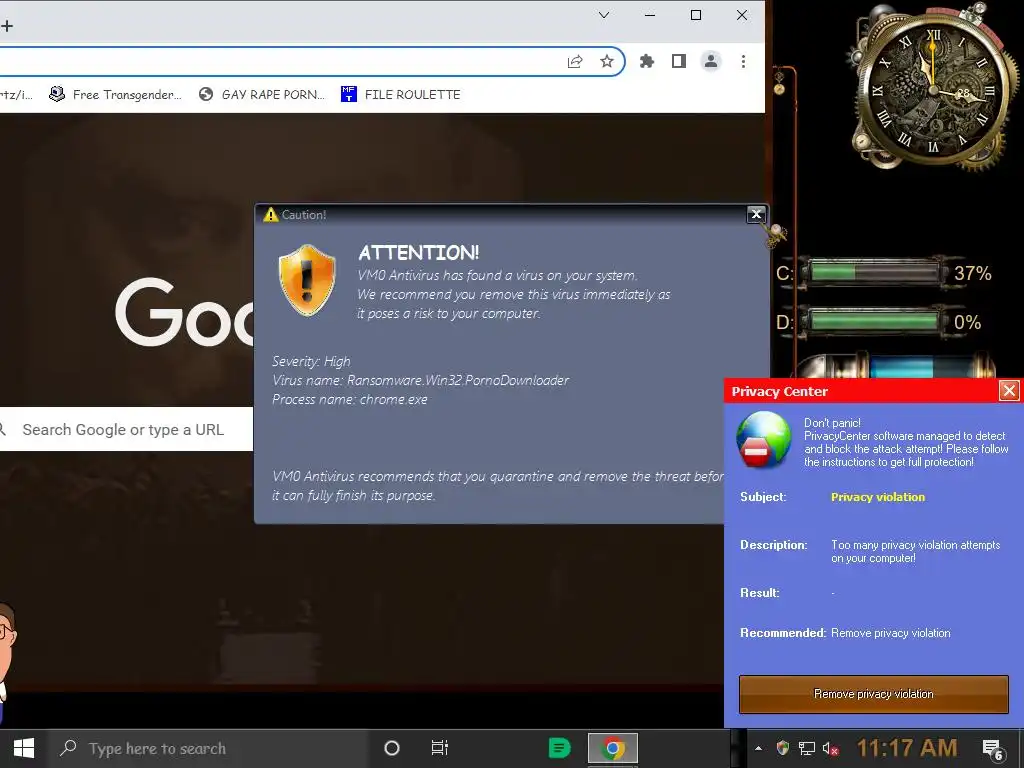Click the taskbar Type here to search box
Image resolution: width=1024 pixels, height=768 pixels.
(208, 748)
